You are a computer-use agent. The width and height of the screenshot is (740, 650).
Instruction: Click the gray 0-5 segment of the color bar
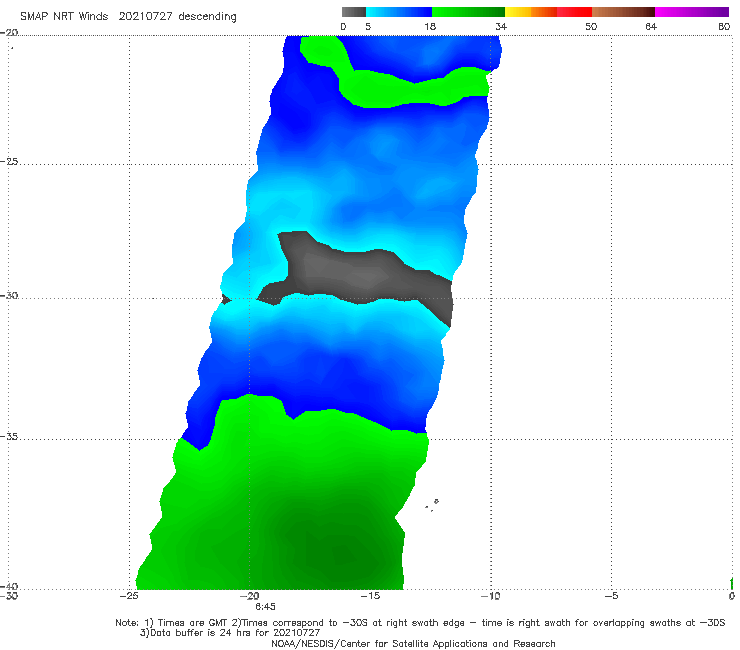pyautogui.click(x=353, y=12)
